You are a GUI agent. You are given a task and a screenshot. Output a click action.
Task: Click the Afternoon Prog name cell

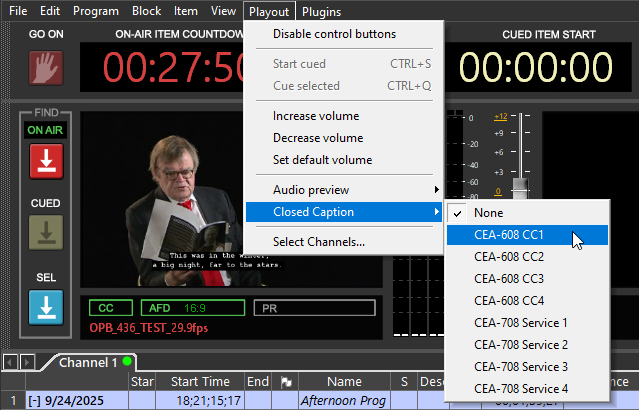point(344,401)
